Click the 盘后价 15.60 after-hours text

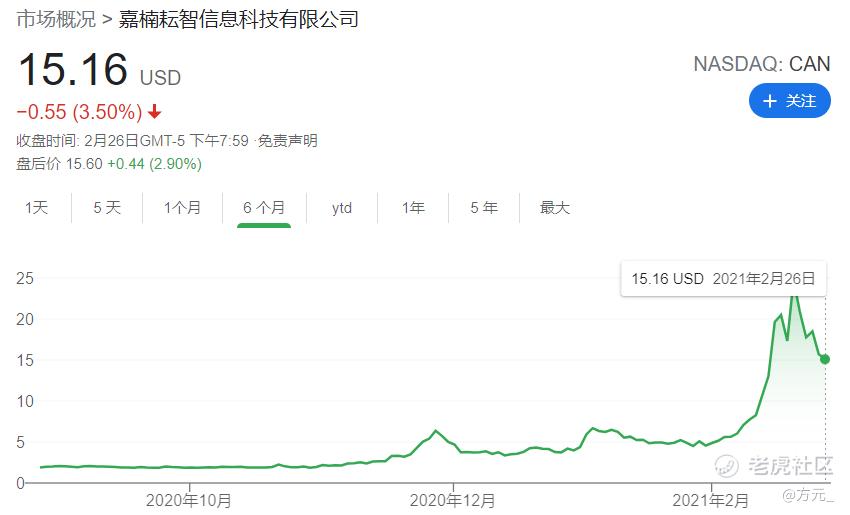click(59, 164)
